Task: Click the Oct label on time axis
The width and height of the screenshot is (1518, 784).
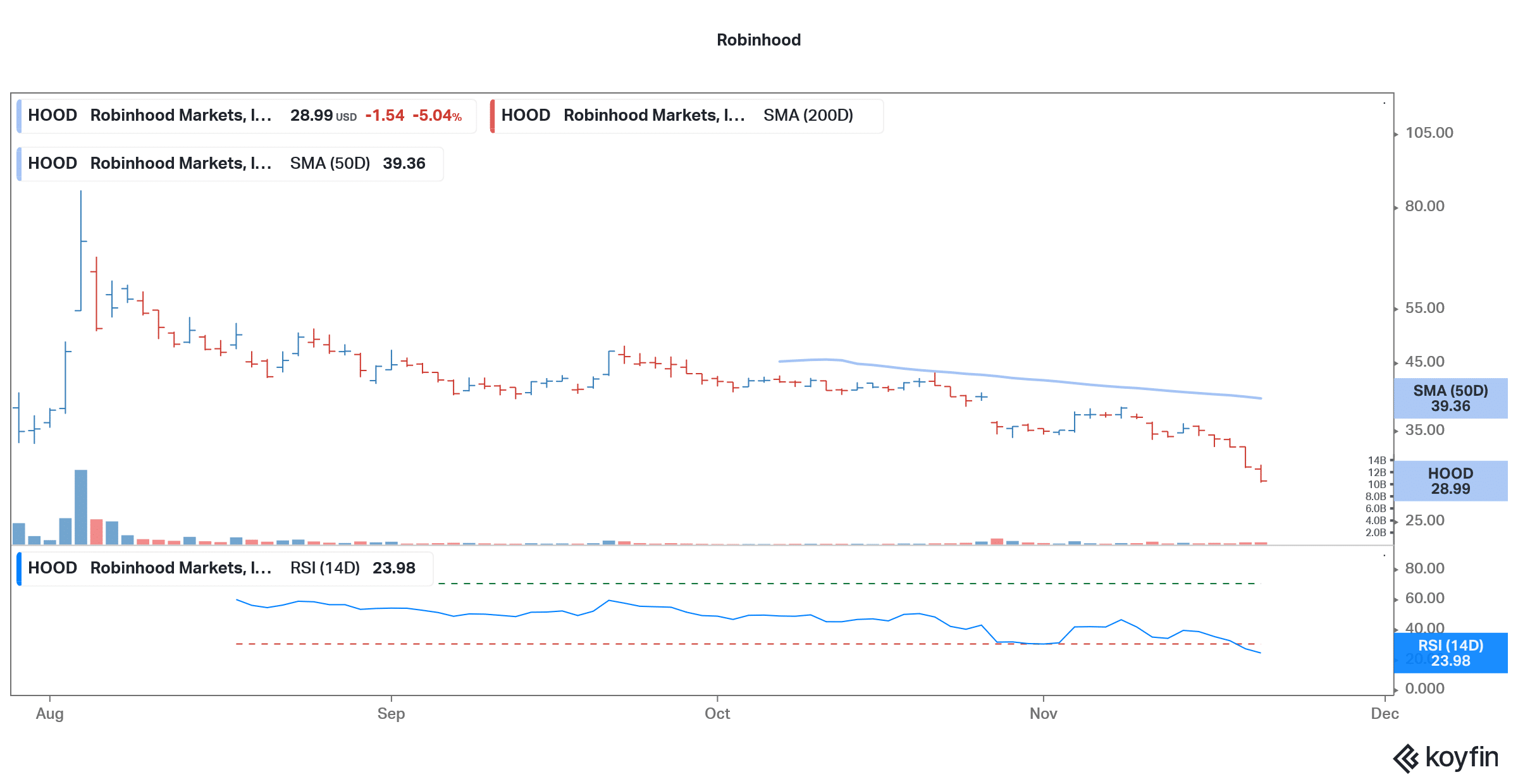Action: click(717, 714)
